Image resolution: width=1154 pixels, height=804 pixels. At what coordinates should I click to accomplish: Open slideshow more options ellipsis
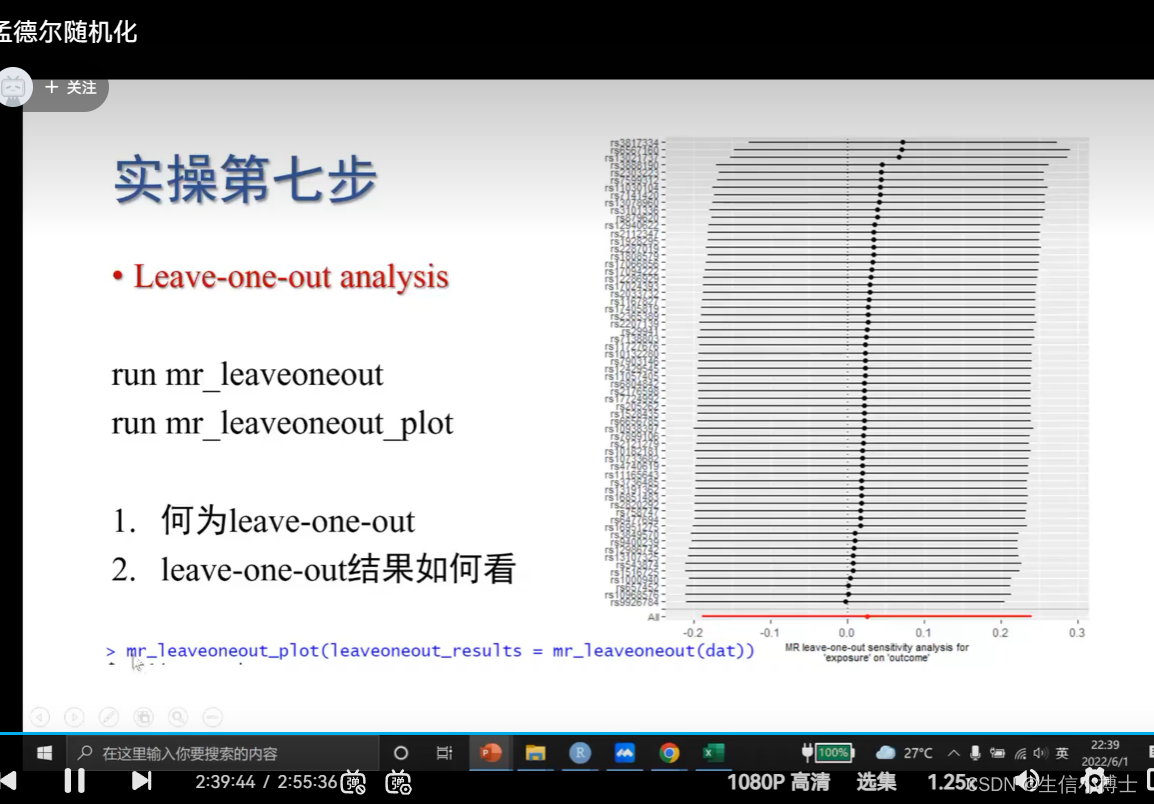pyautogui.click(x=212, y=716)
